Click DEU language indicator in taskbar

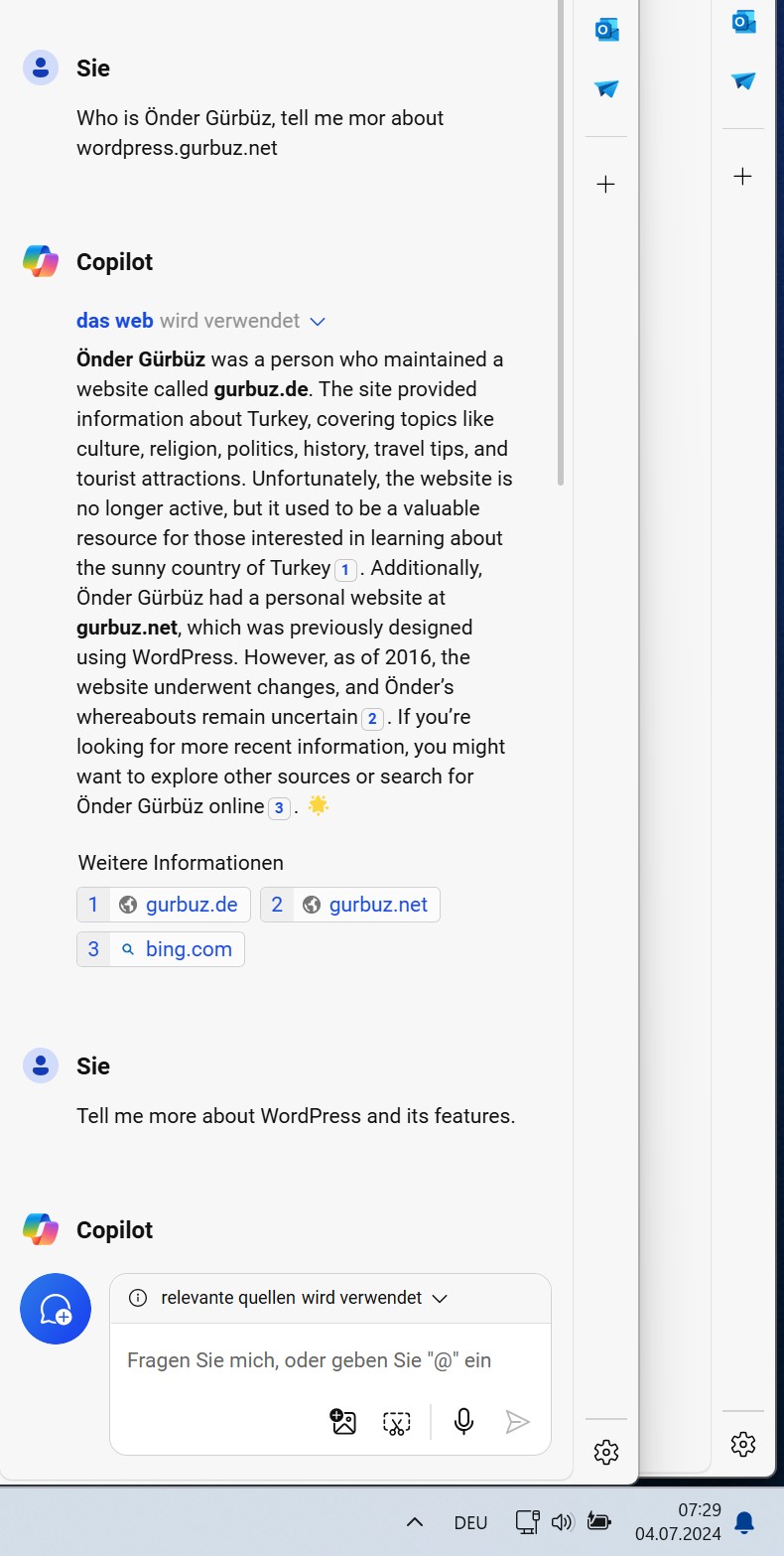pyautogui.click(x=470, y=1523)
